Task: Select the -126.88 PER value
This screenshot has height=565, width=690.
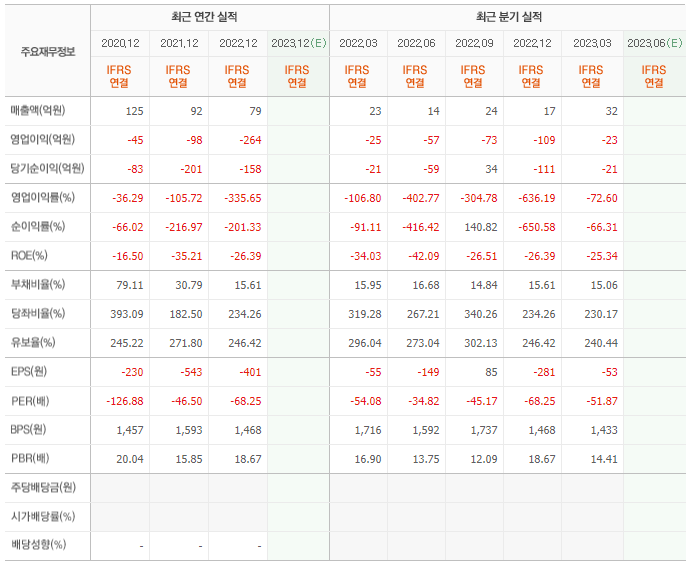Action: coord(125,401)
